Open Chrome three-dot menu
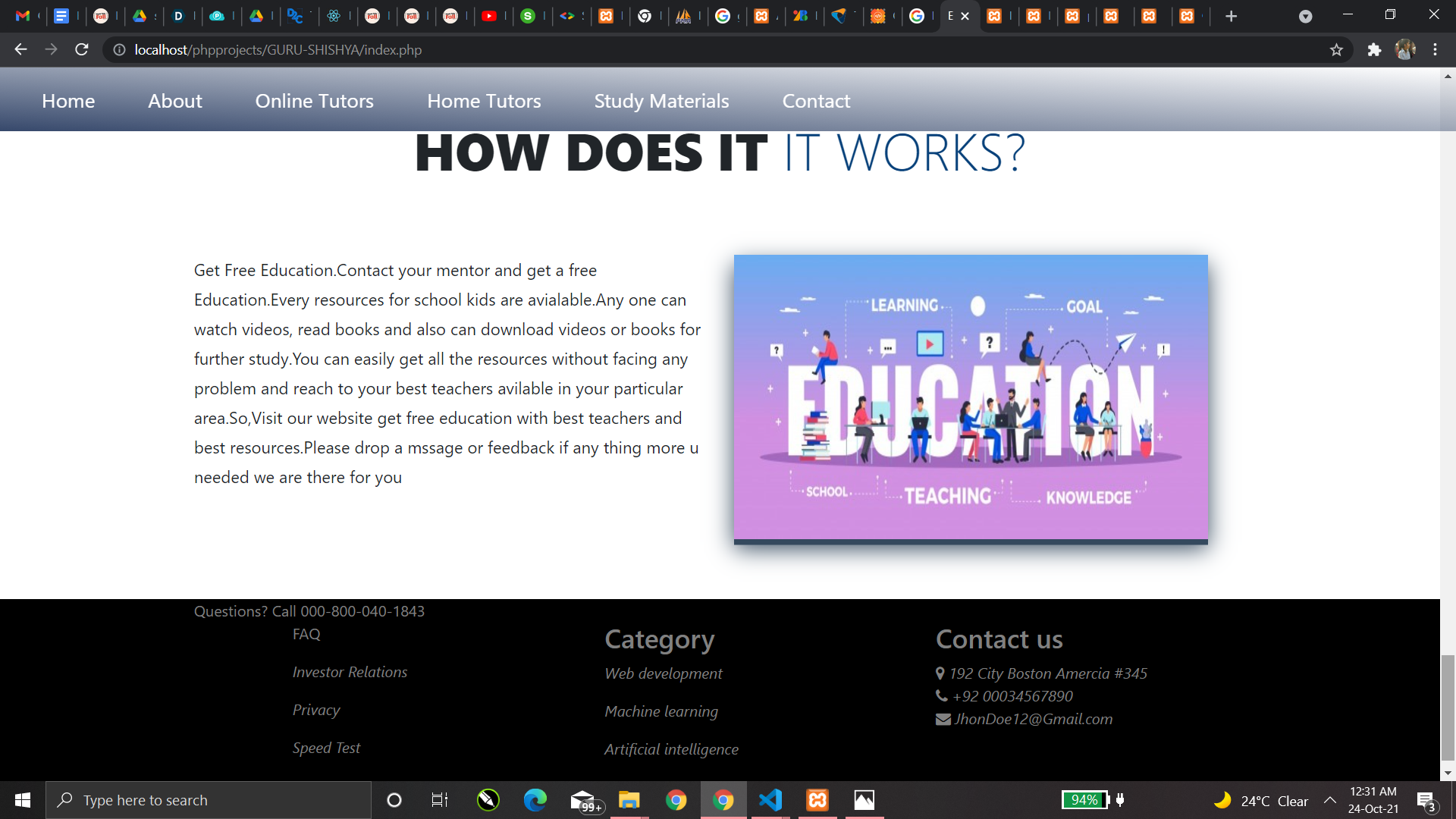Viewport: 1456px width, 819px height. coord(1435,50)
